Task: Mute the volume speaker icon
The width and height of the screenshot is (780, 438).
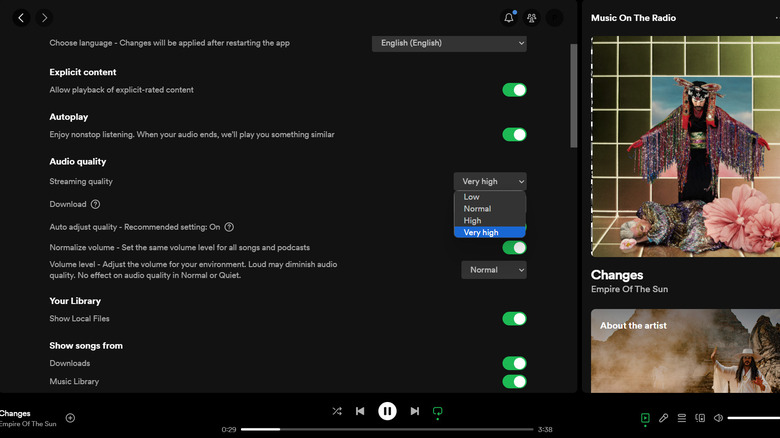Action: click(718, 418)
